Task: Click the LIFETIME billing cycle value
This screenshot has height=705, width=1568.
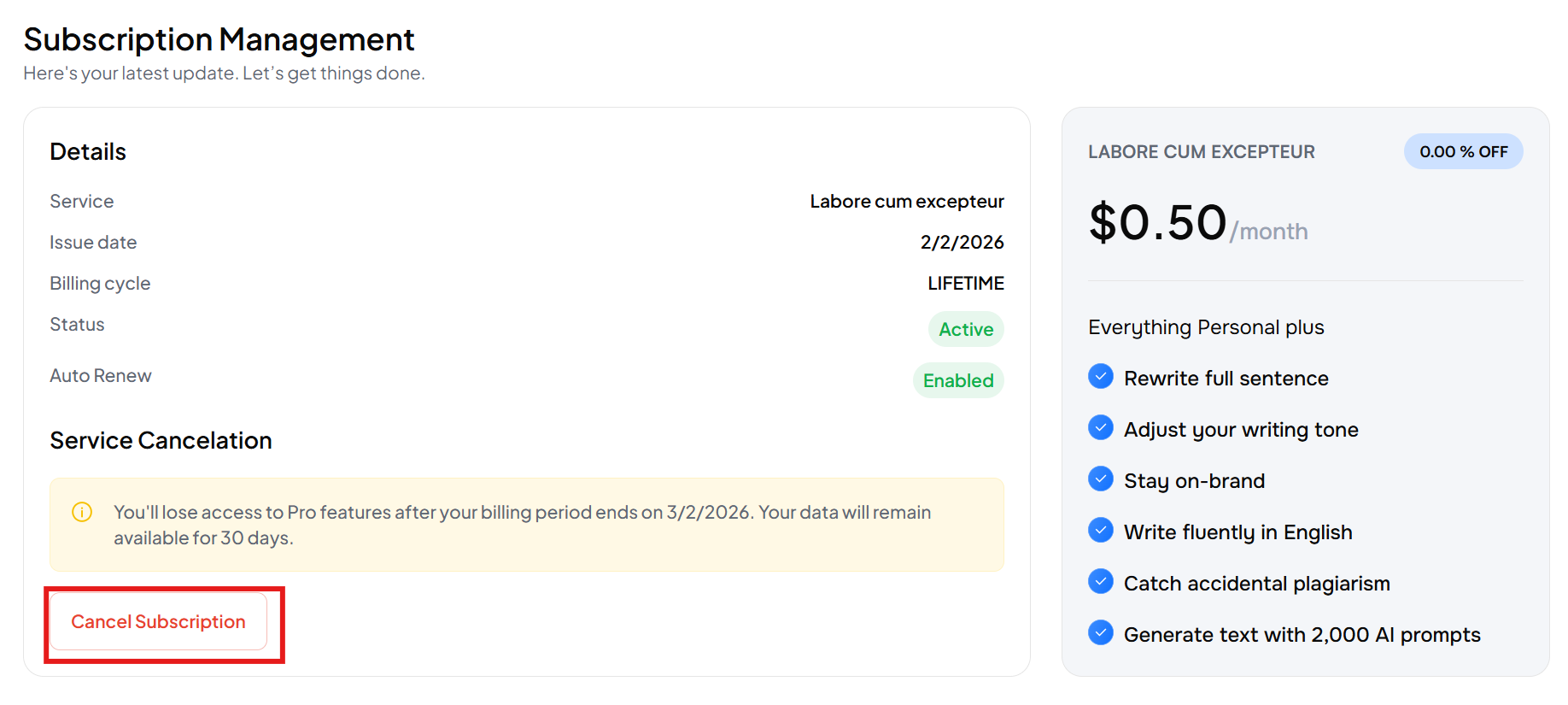Action: [x=966, y=283]
